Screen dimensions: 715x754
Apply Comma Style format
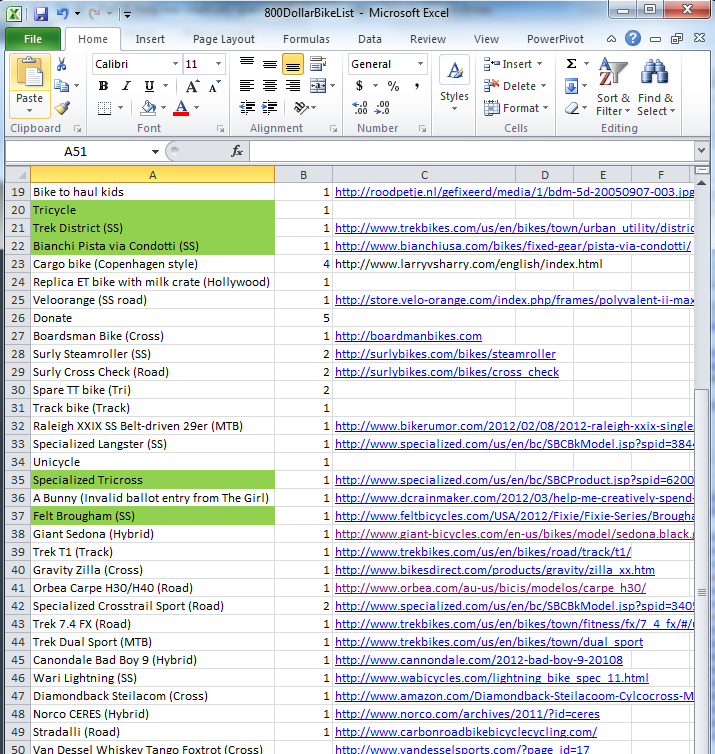pos(416,86)
